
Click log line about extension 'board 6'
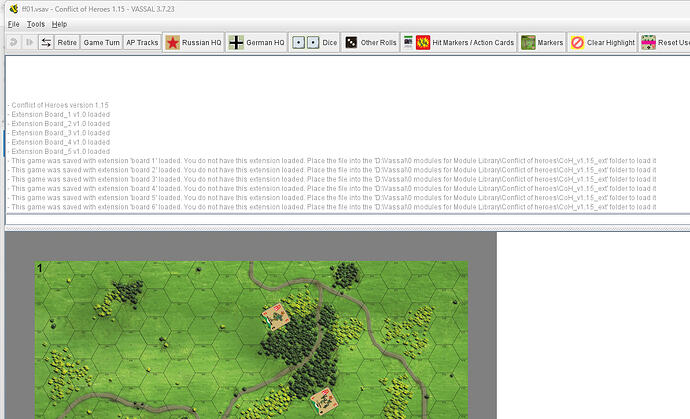[x=332, y=207]
